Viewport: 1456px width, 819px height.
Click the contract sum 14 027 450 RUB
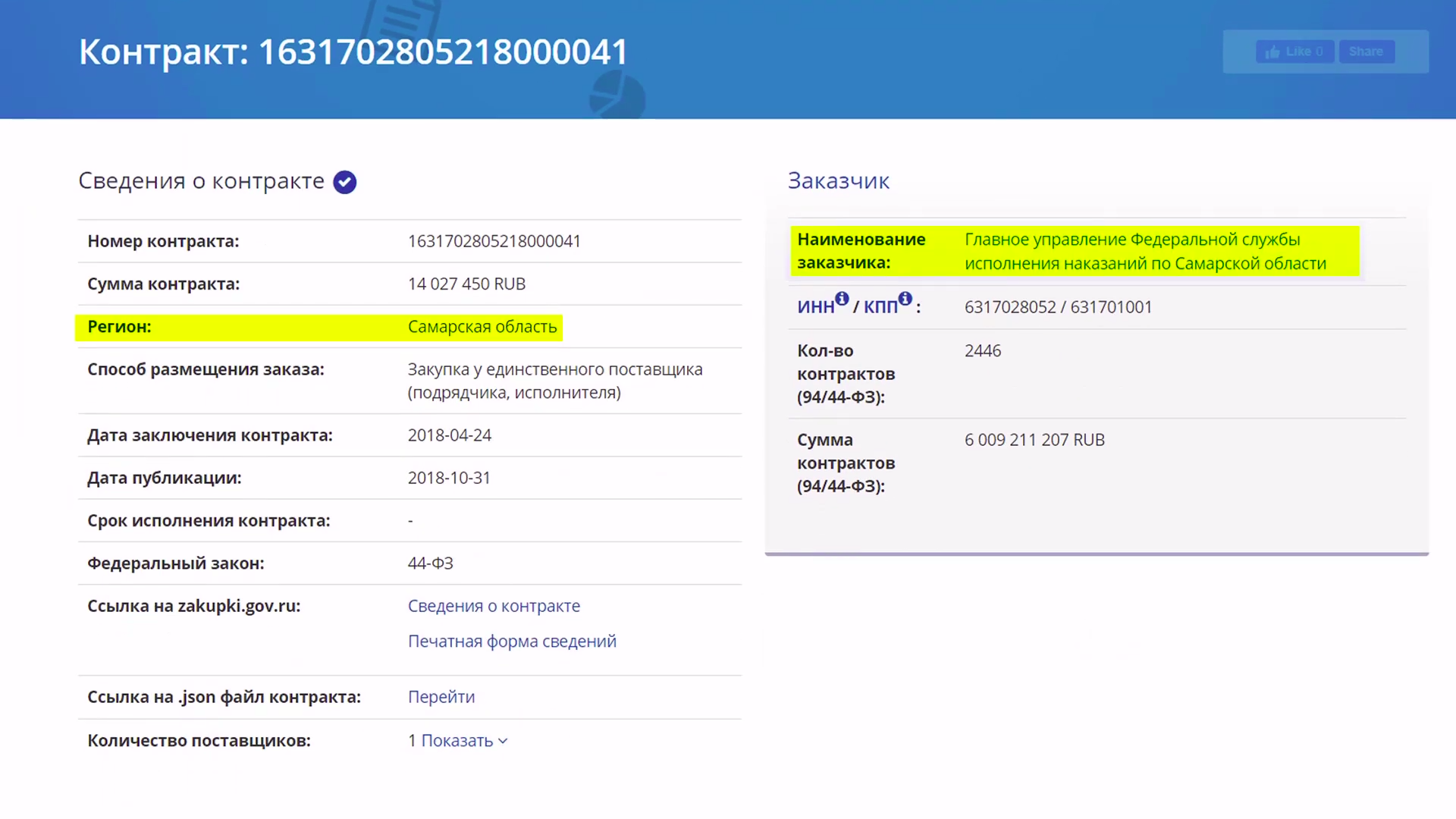[x=466, y=284]
